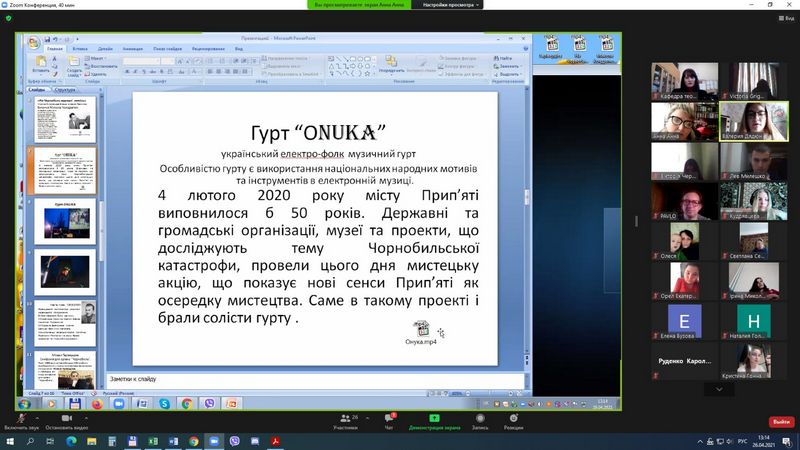Select Валерия Дядюн participant video tile
Screen dimensions: 800x450
[x=754, y=121]
